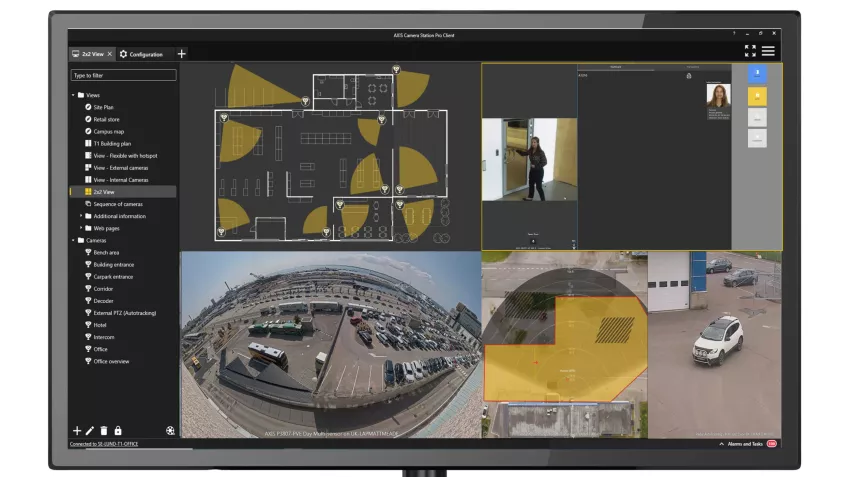This screenshot has height=477, width=848.
Task: Click the blue action button
Action: (x=757, y=74)
